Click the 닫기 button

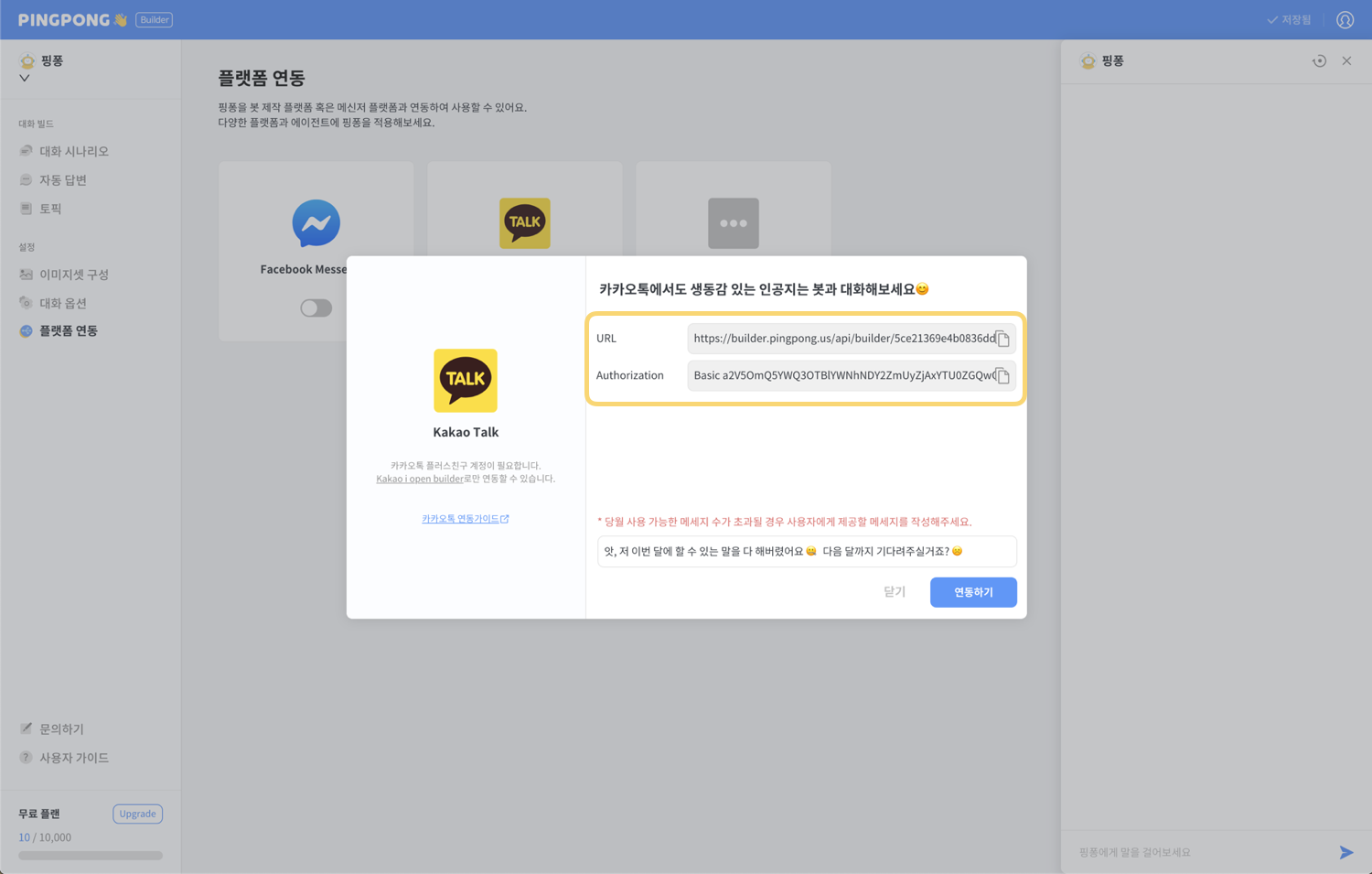(895, 592)
